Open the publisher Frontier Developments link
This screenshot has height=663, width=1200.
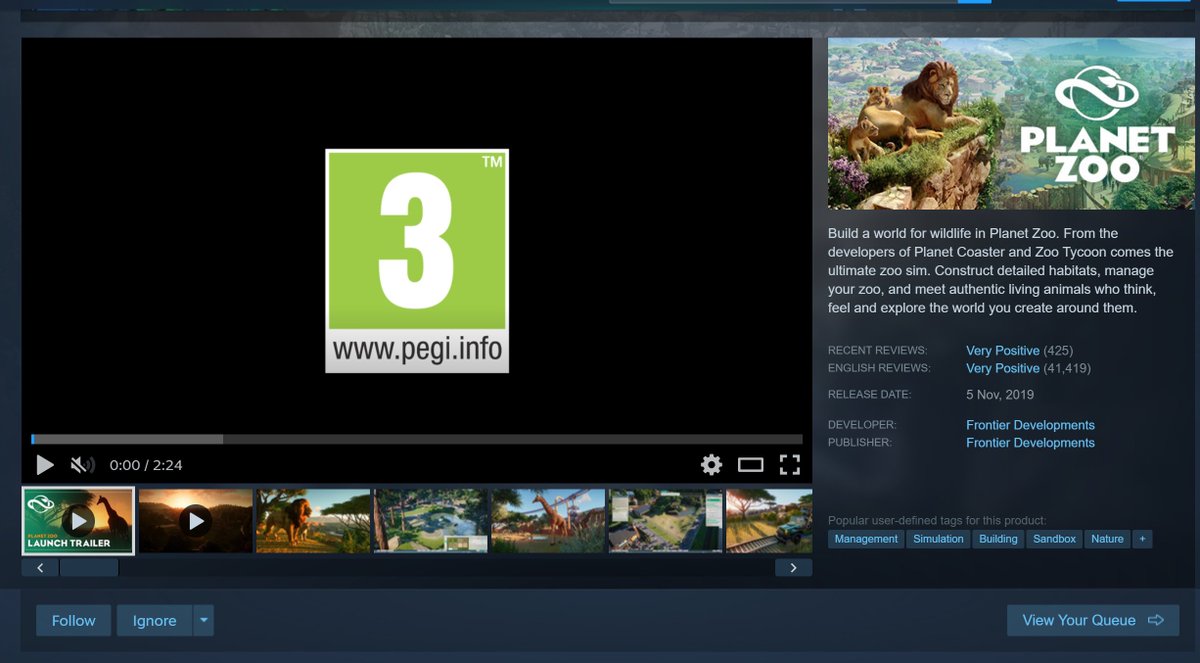[1030, 443]
